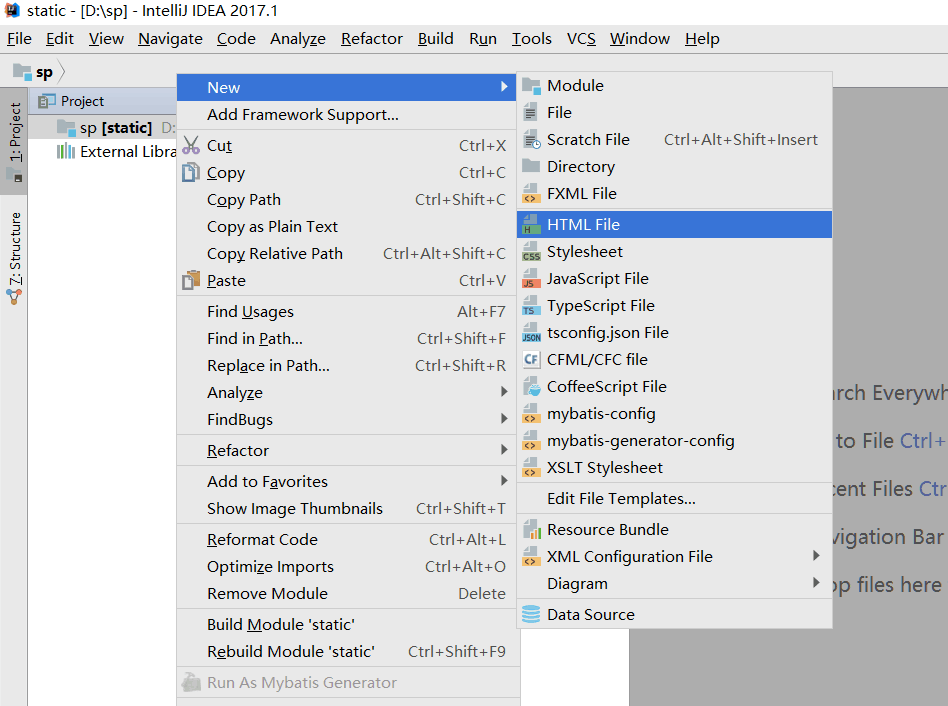Click the TypeScript File TS icon
Viewport: 948px width, 706px height.
pyautogui.click(x=531, y=306)
